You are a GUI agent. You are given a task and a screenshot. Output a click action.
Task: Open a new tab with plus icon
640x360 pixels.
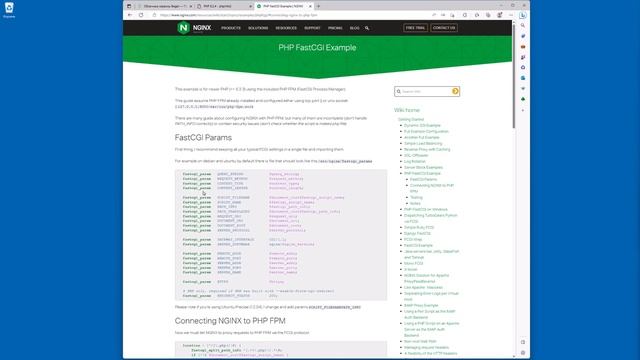[318, 6]
